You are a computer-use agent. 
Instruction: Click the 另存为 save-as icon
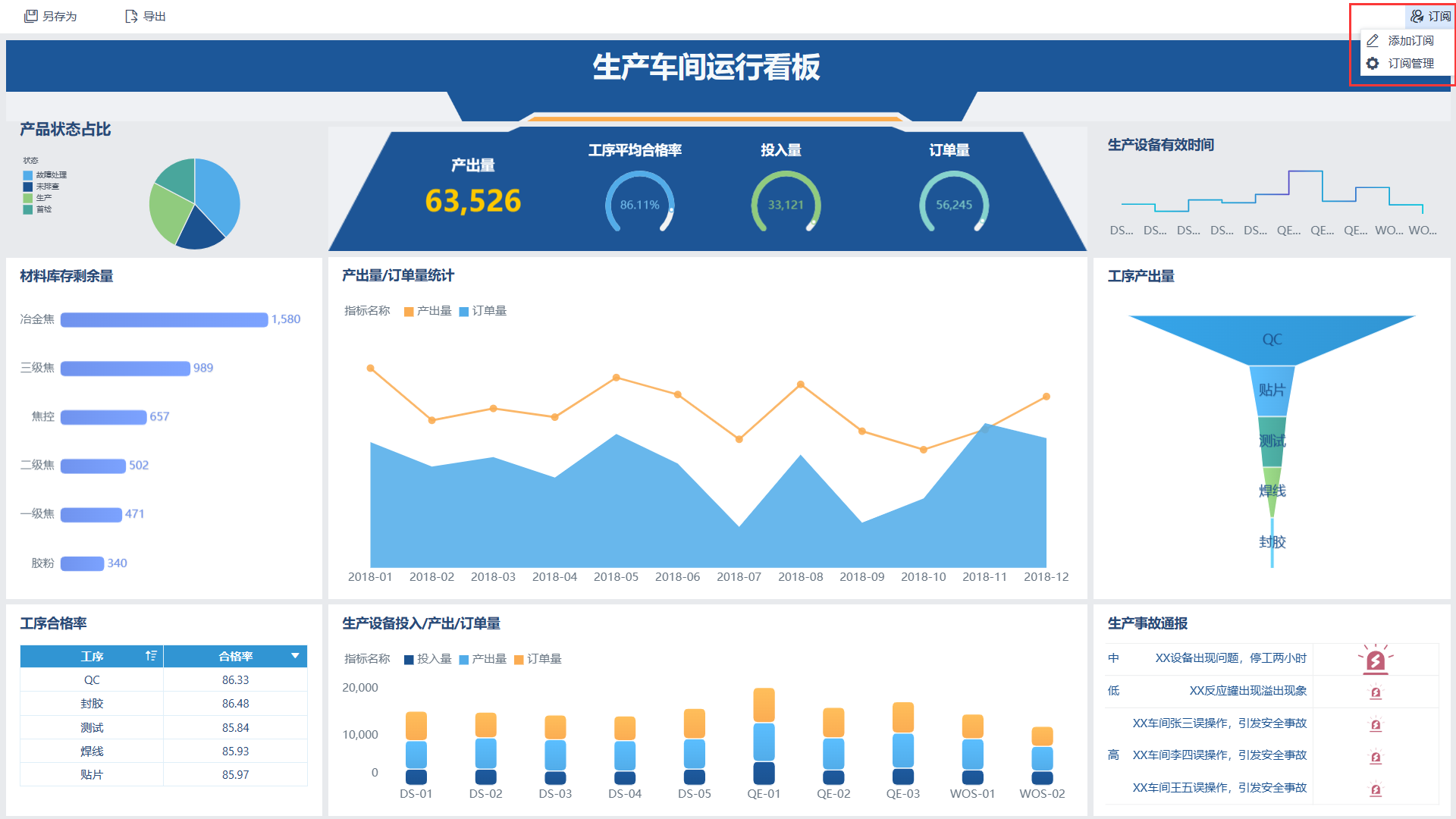click(x=31, y=16)
